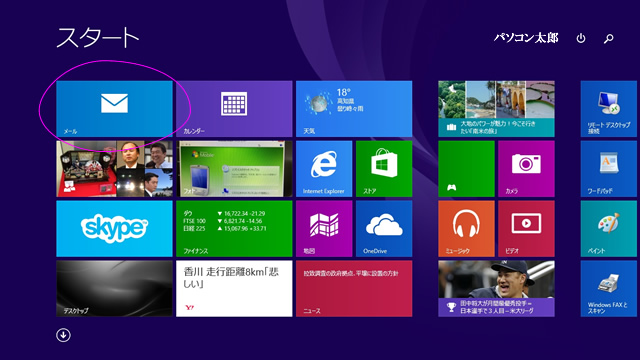
Task: Open the Video (ビデオ) tile
Action: [527, 229]
